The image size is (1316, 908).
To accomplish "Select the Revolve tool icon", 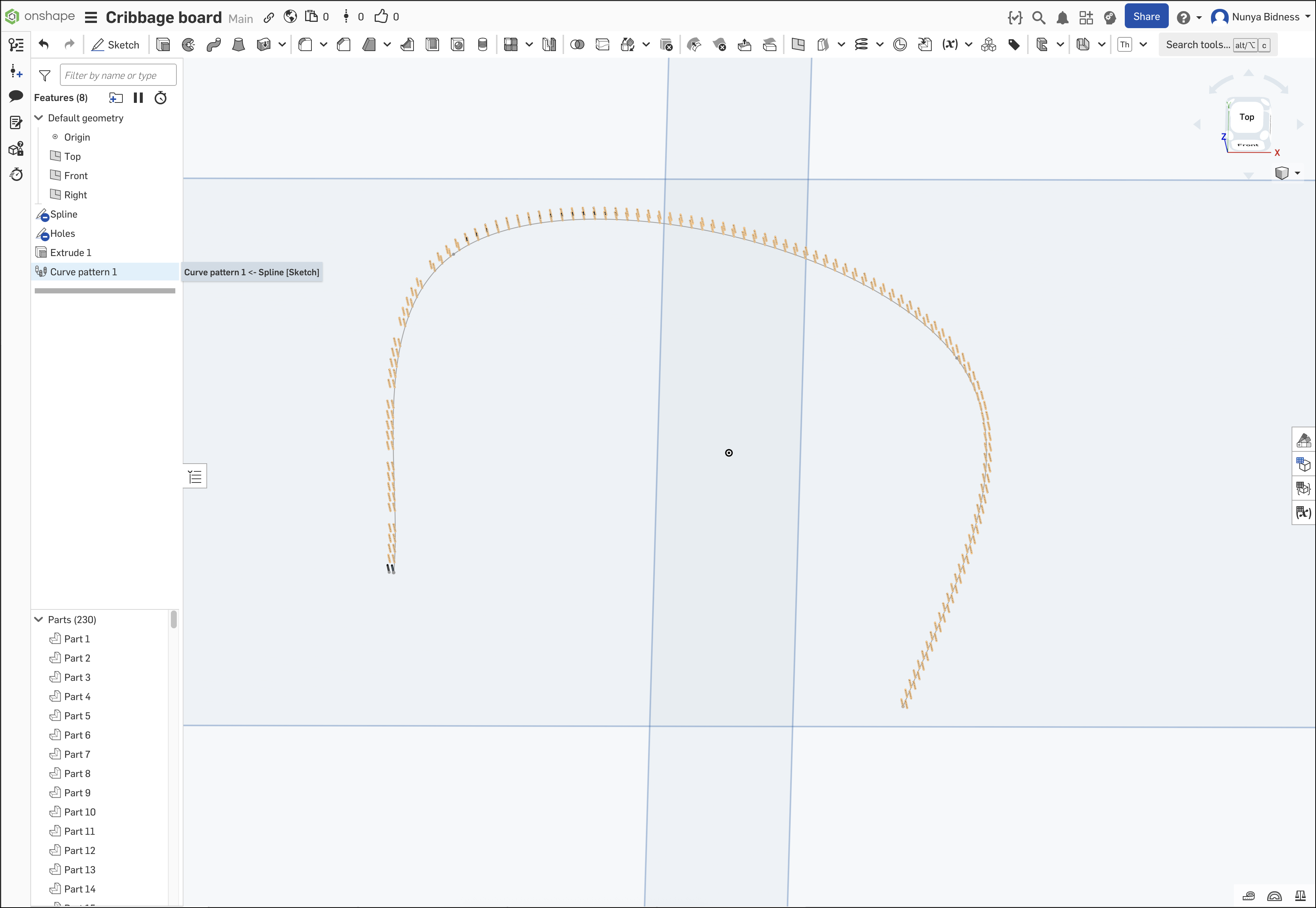I will 188,44.
